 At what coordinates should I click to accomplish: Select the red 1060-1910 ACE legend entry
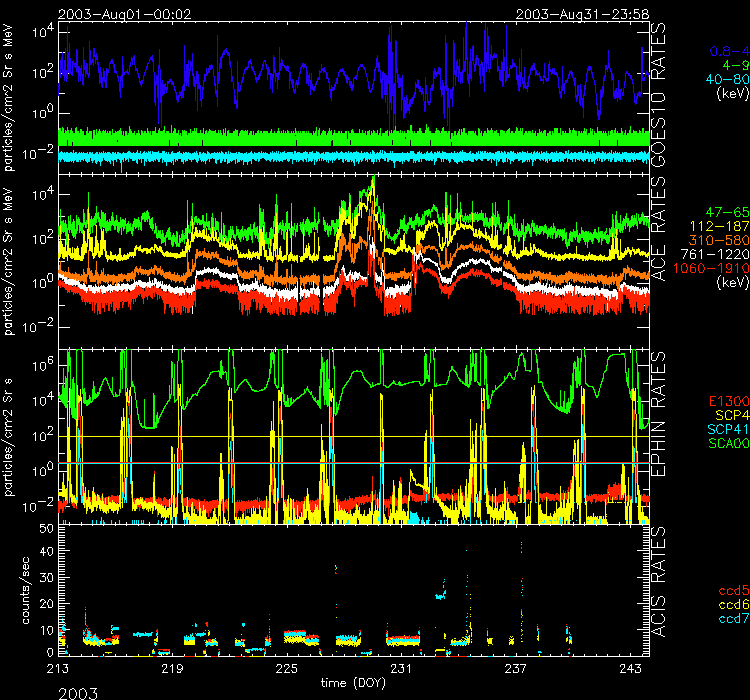(x=715, y=269)
